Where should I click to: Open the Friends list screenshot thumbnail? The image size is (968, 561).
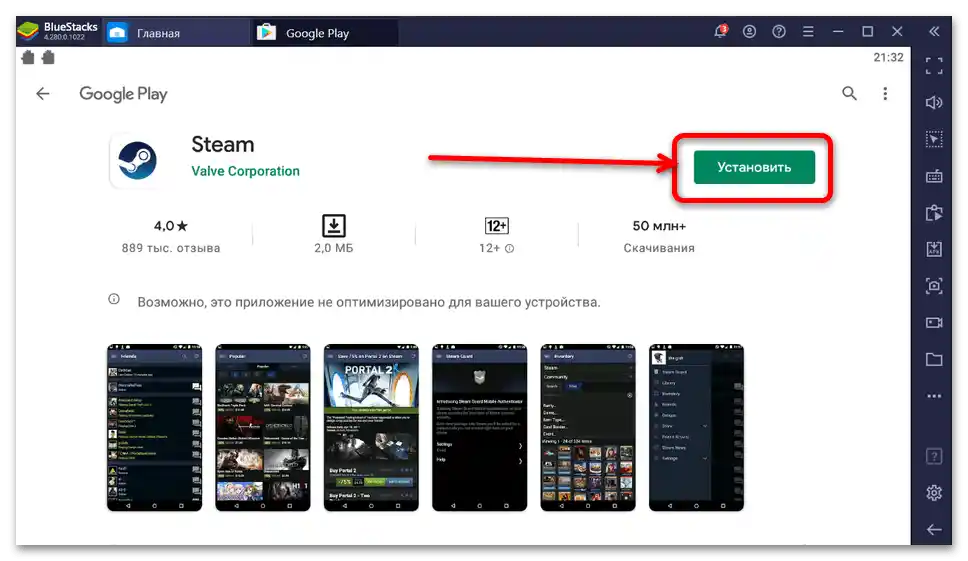tap(154, 427)
